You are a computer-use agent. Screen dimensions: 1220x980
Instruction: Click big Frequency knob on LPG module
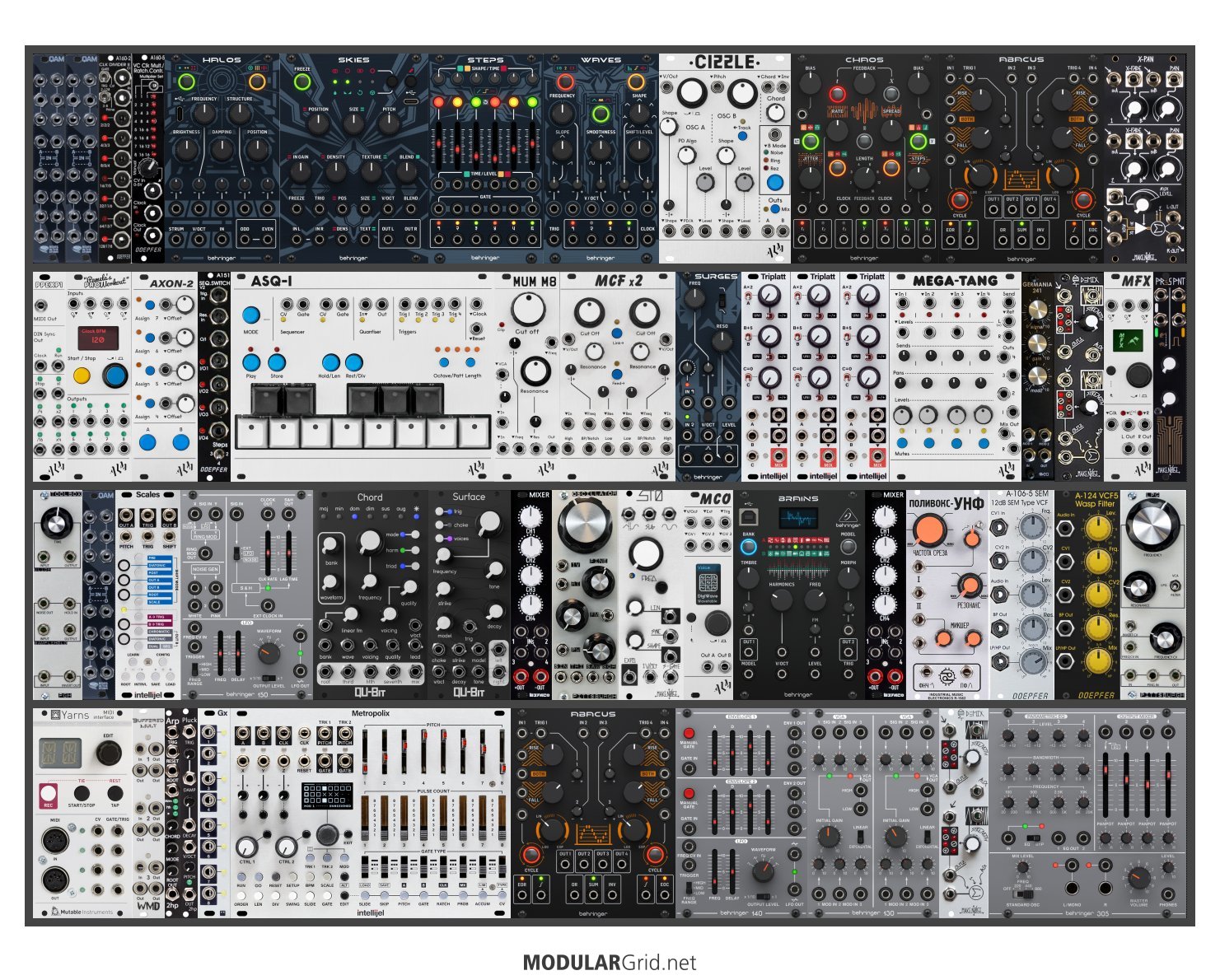pos(1152,525)
